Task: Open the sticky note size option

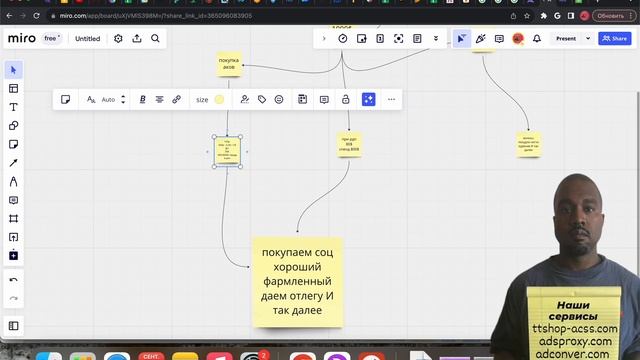Action: 202,100
